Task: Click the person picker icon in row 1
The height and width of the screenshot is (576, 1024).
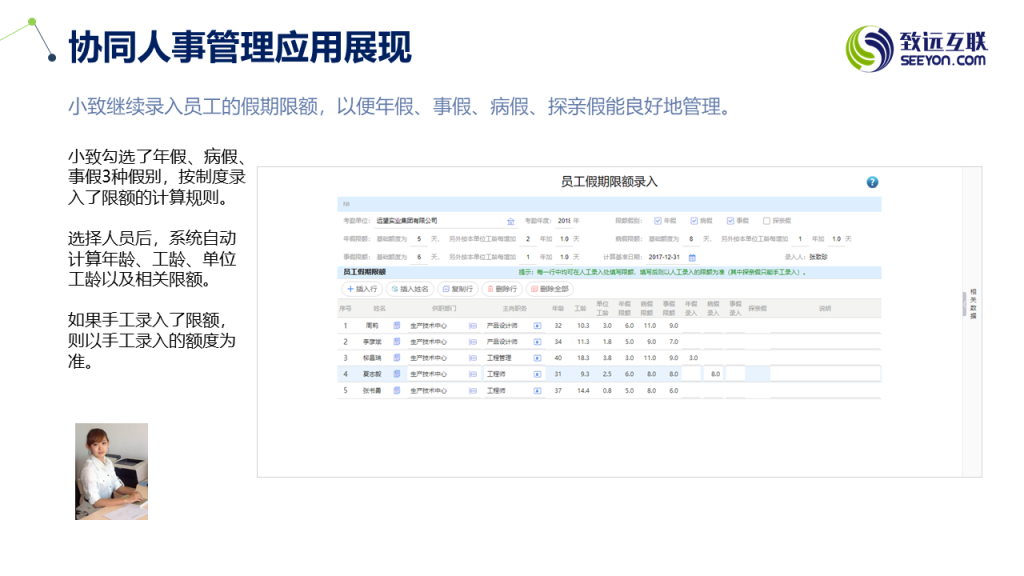Action: click(396, 325)
